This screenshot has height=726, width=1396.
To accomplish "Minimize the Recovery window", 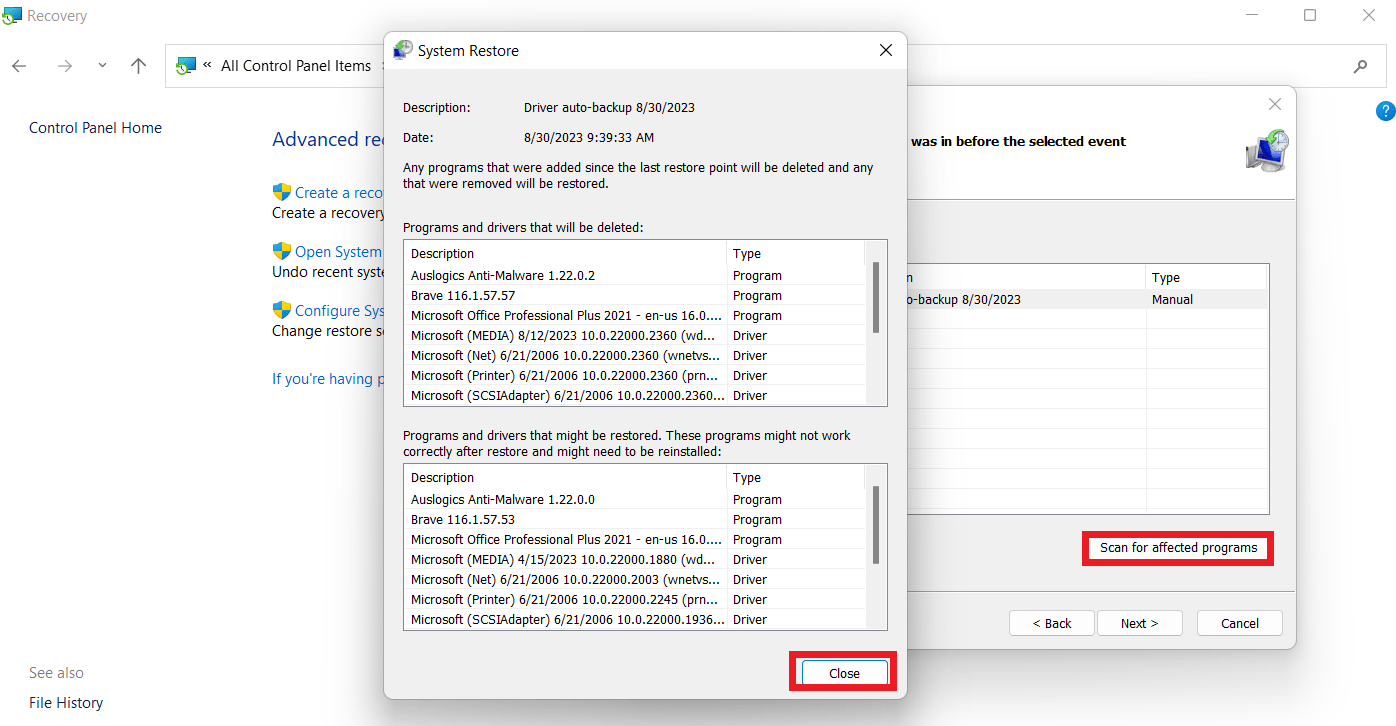I will point(1251,15).
